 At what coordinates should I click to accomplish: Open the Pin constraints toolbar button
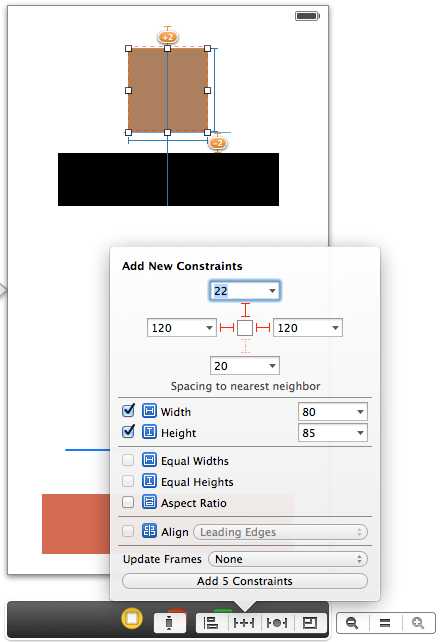[x=244, y=623]
